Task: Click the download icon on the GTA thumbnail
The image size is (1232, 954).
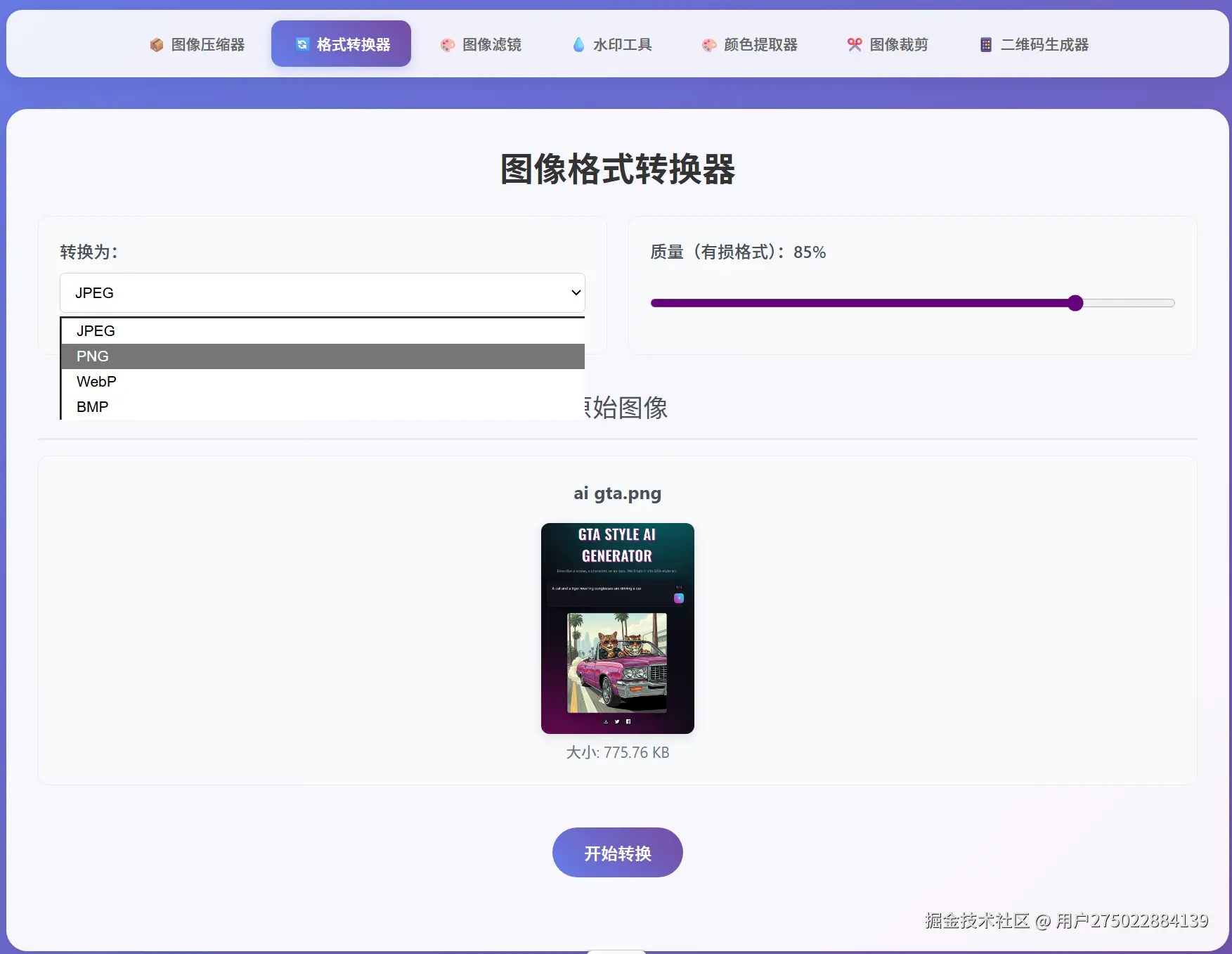Action: click(606, 721)
